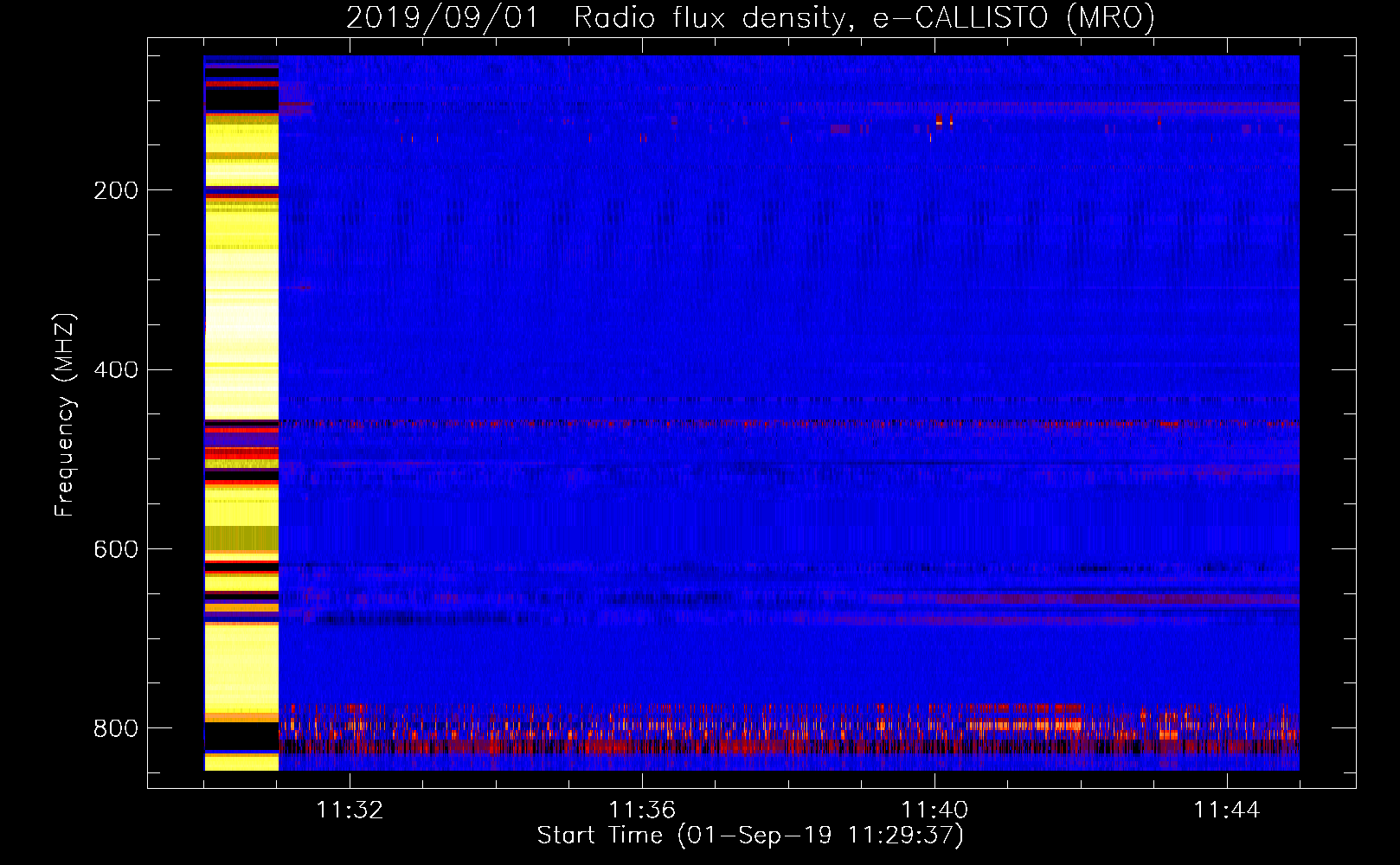The width and height of the screenshot is (1400, 865).
Task: Select the date '2019/09/01' in the title
Action: point(442,17)
